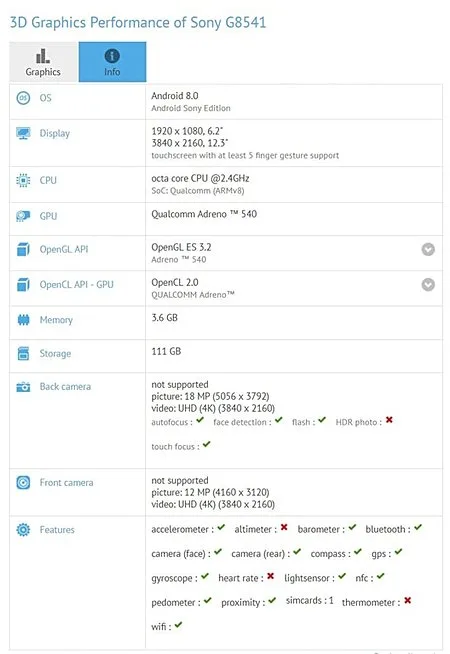Click the Memory icon
450x654 pixels.
click(23, 320)
